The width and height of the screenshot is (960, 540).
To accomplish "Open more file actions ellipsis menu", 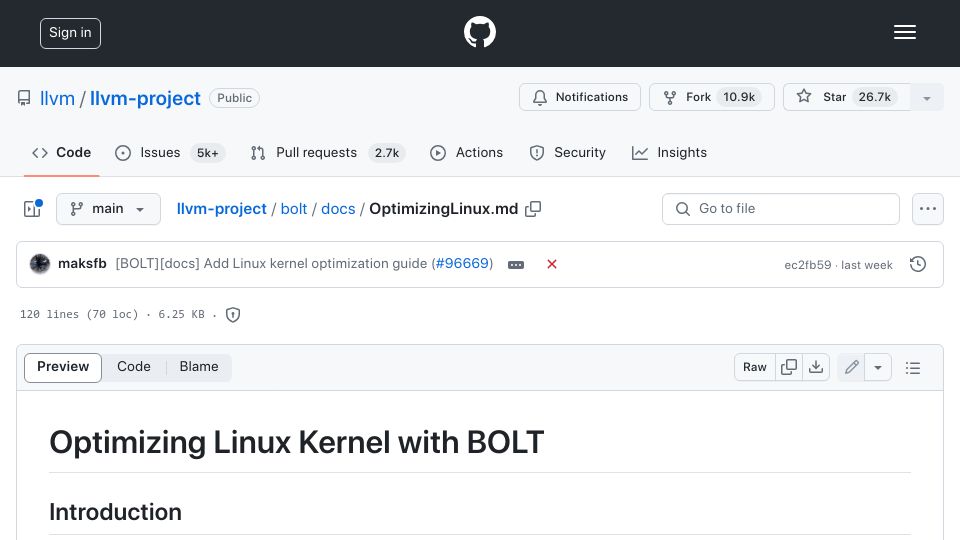I will tap(928, 209).
